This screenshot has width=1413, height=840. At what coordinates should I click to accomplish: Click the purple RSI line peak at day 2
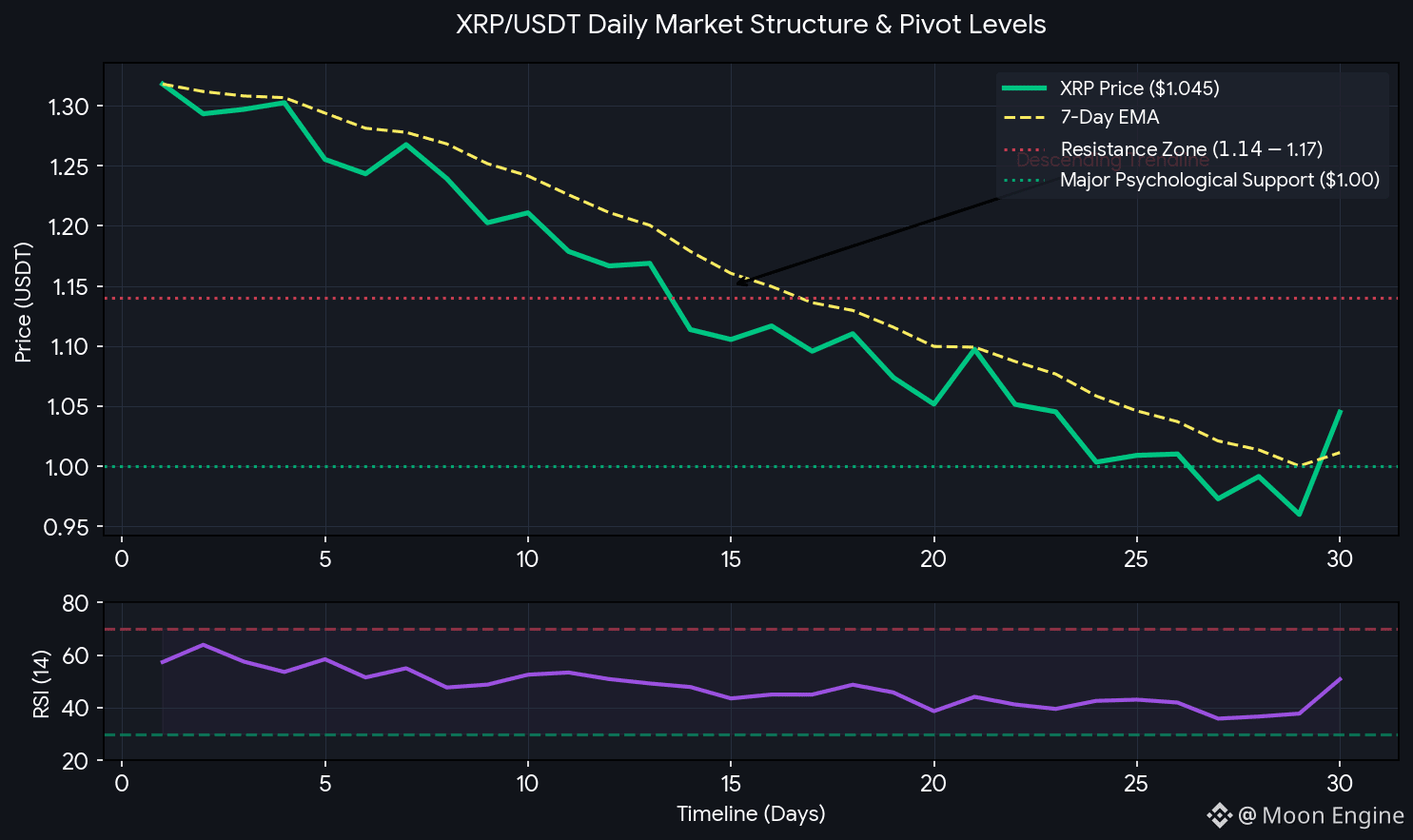pos(203,645)
